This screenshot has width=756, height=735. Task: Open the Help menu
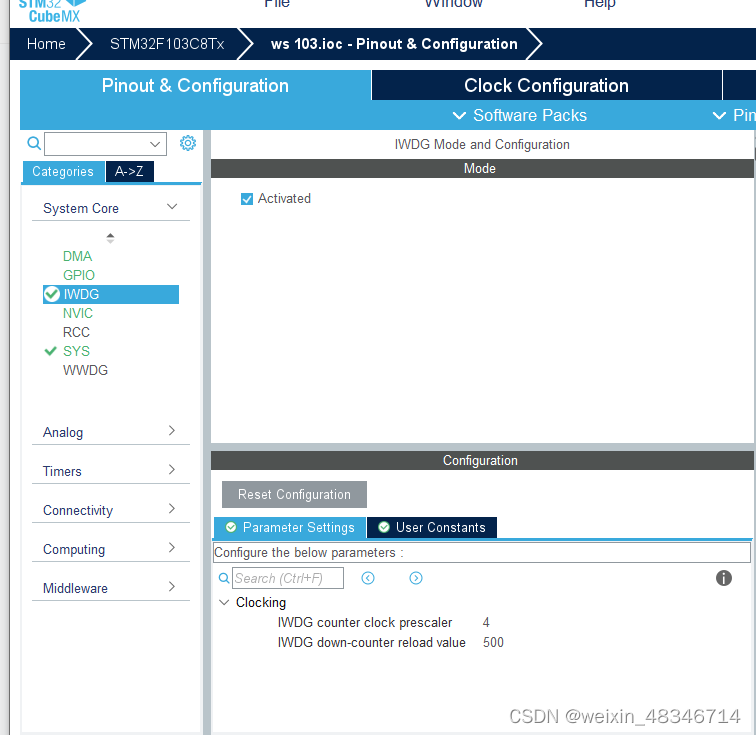point(599,4)
